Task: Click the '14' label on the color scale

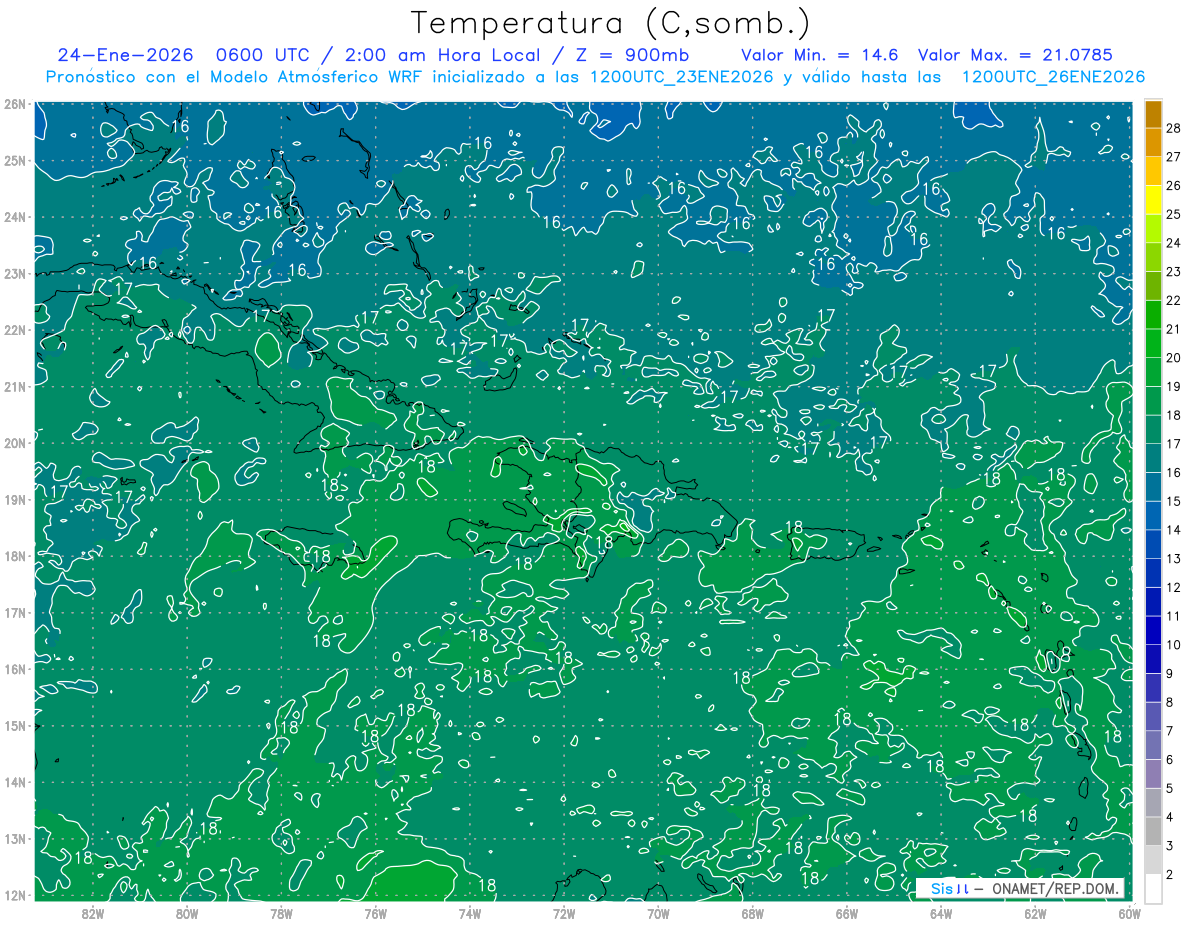Action: coord(1173,530)
